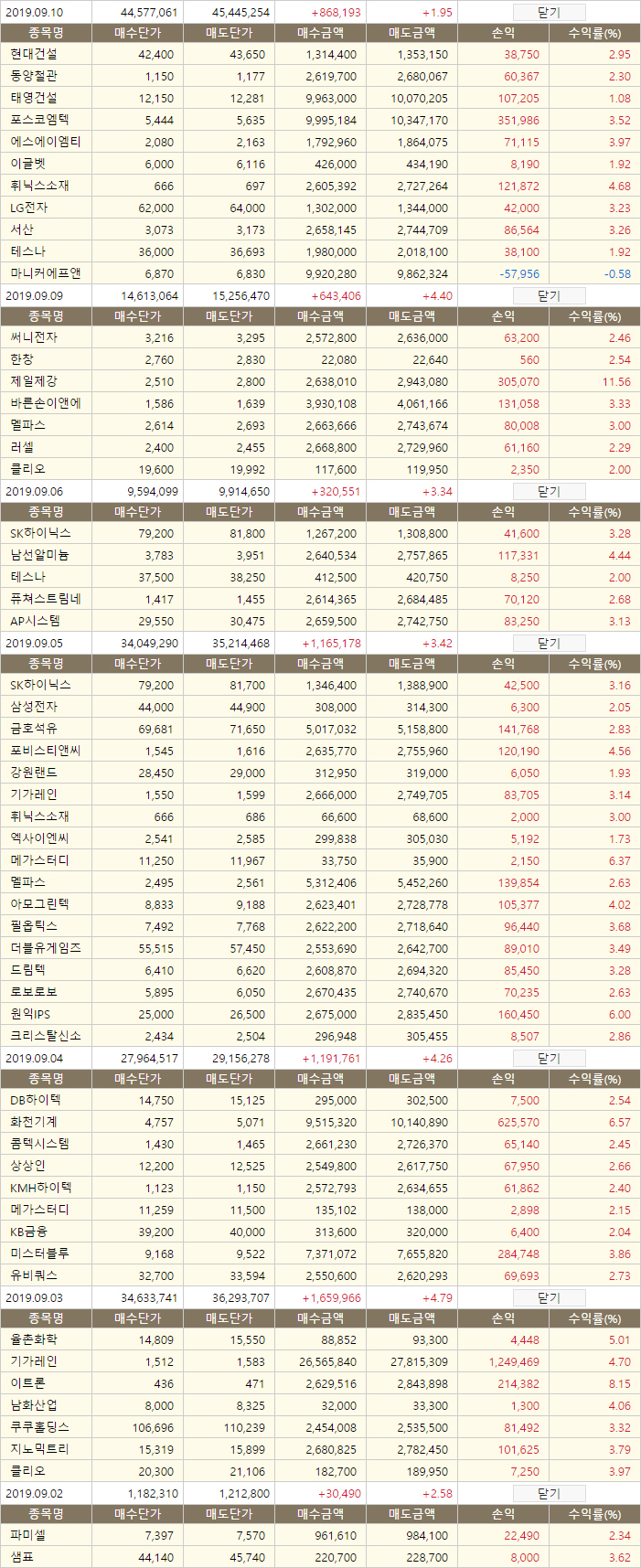Click 닫기 for the 2019.09.09 section
The image size is (641, 1568).
(x=549, y=295)
